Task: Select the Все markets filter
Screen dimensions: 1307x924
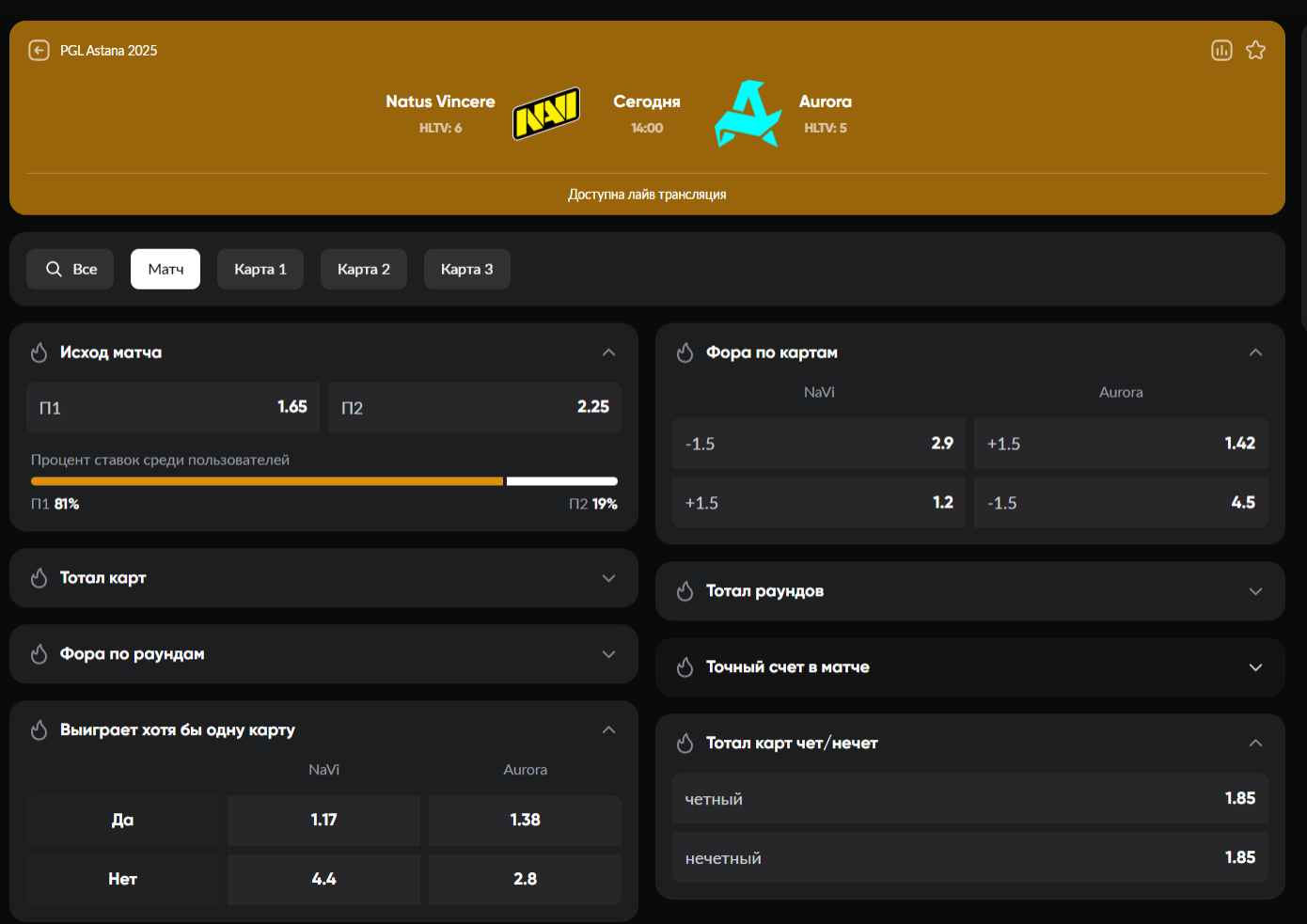Action: (x=70, y=269)
